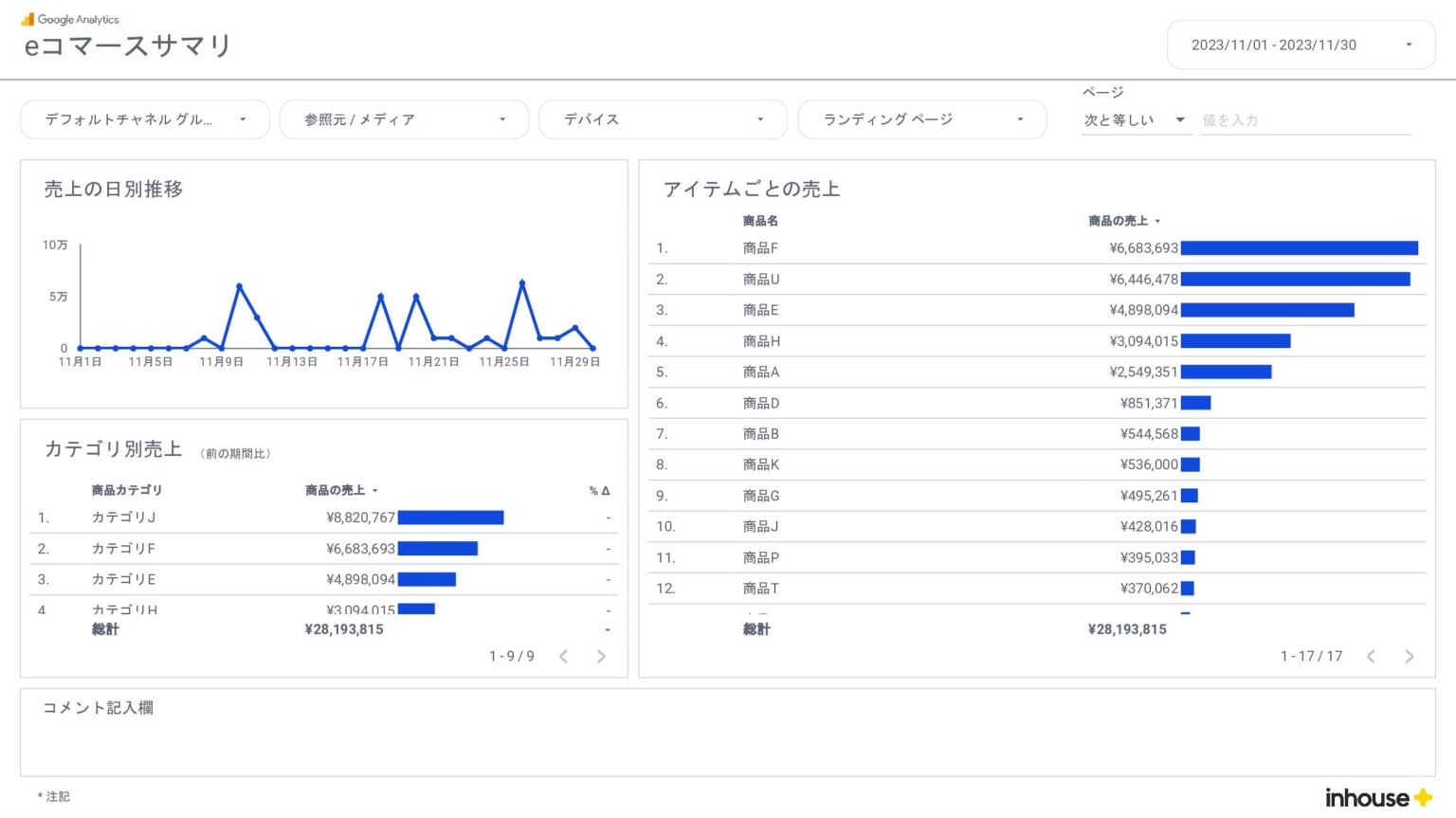
Task: Sort category table by 商品の売上 arrow
Action: coord(375,491)
